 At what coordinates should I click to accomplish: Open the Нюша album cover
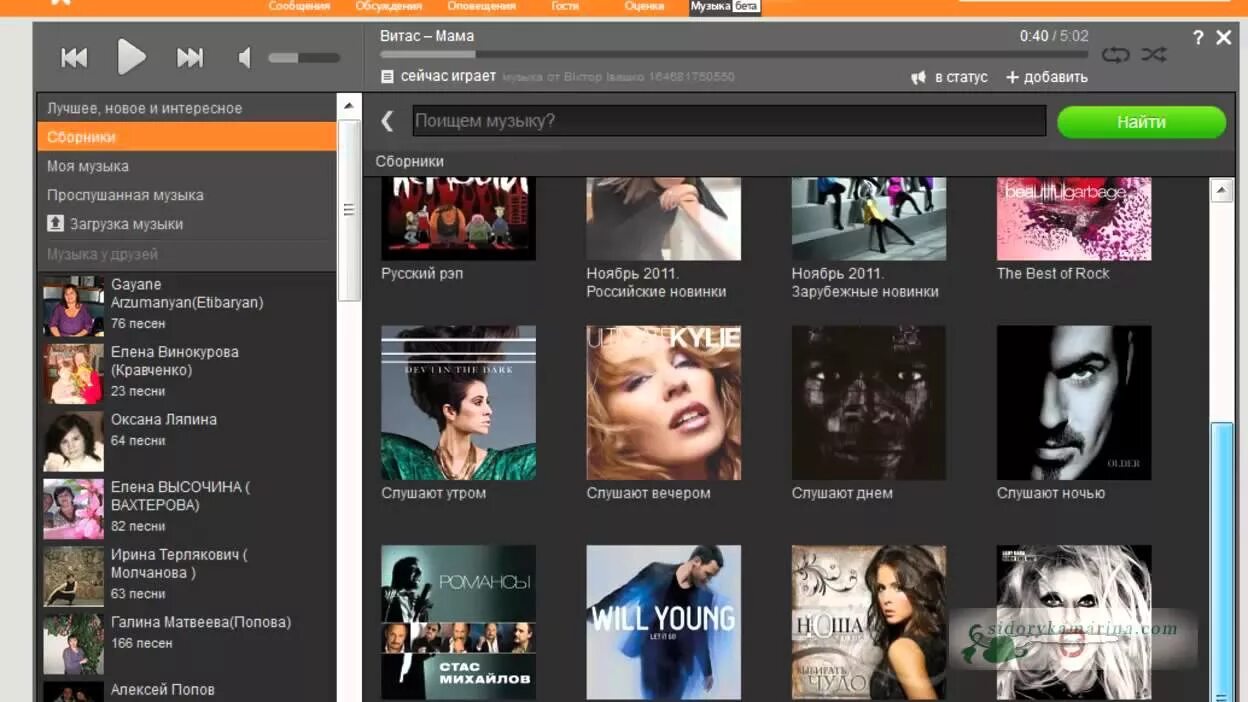(x=869, y=622)
